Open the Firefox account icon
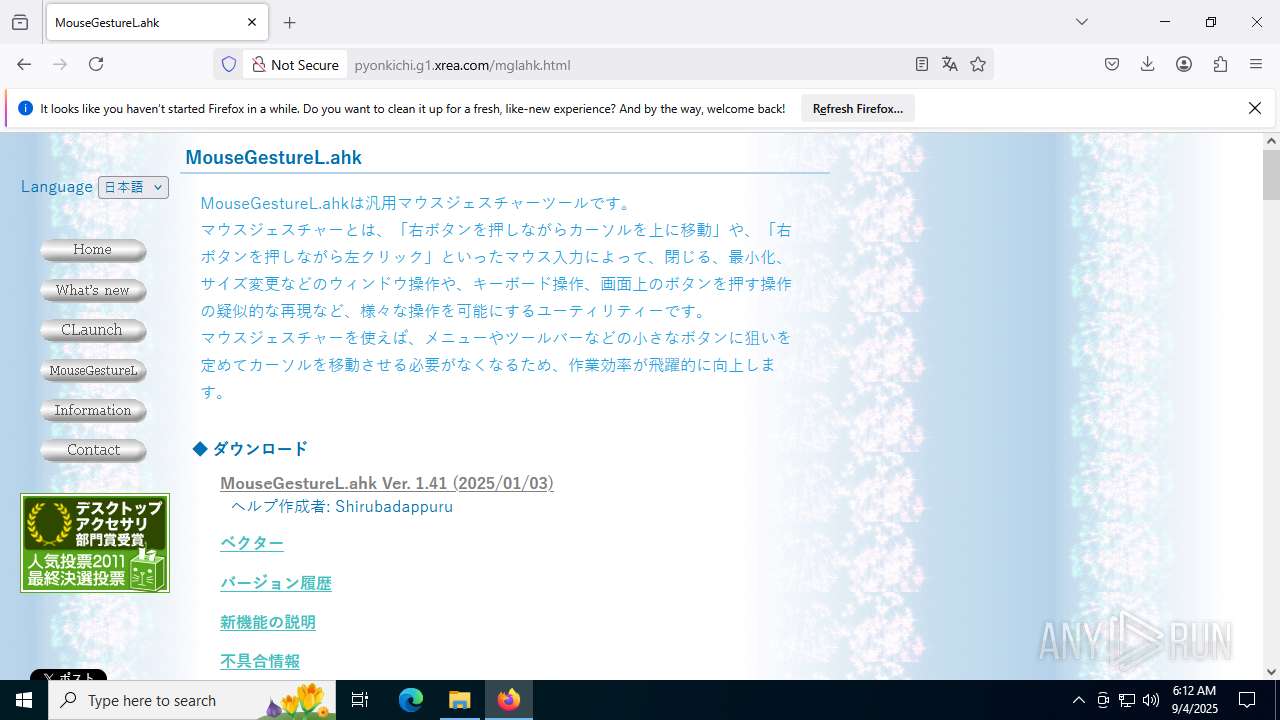1280x720 pixels. tap(1184, 64)
